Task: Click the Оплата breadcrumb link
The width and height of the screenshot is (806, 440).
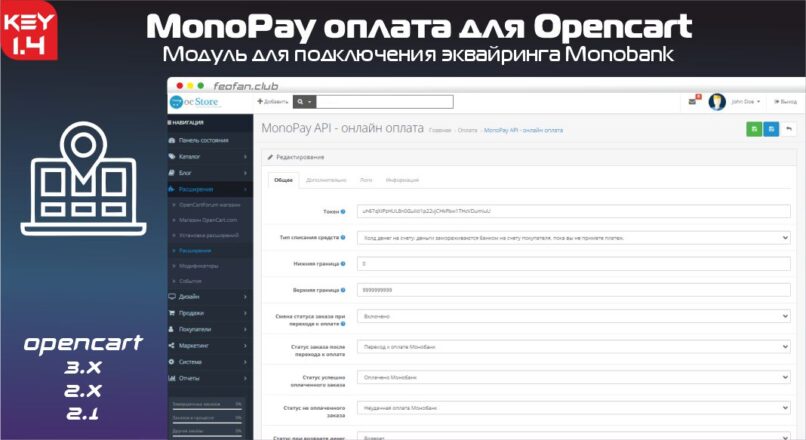Action: [468, 131]
